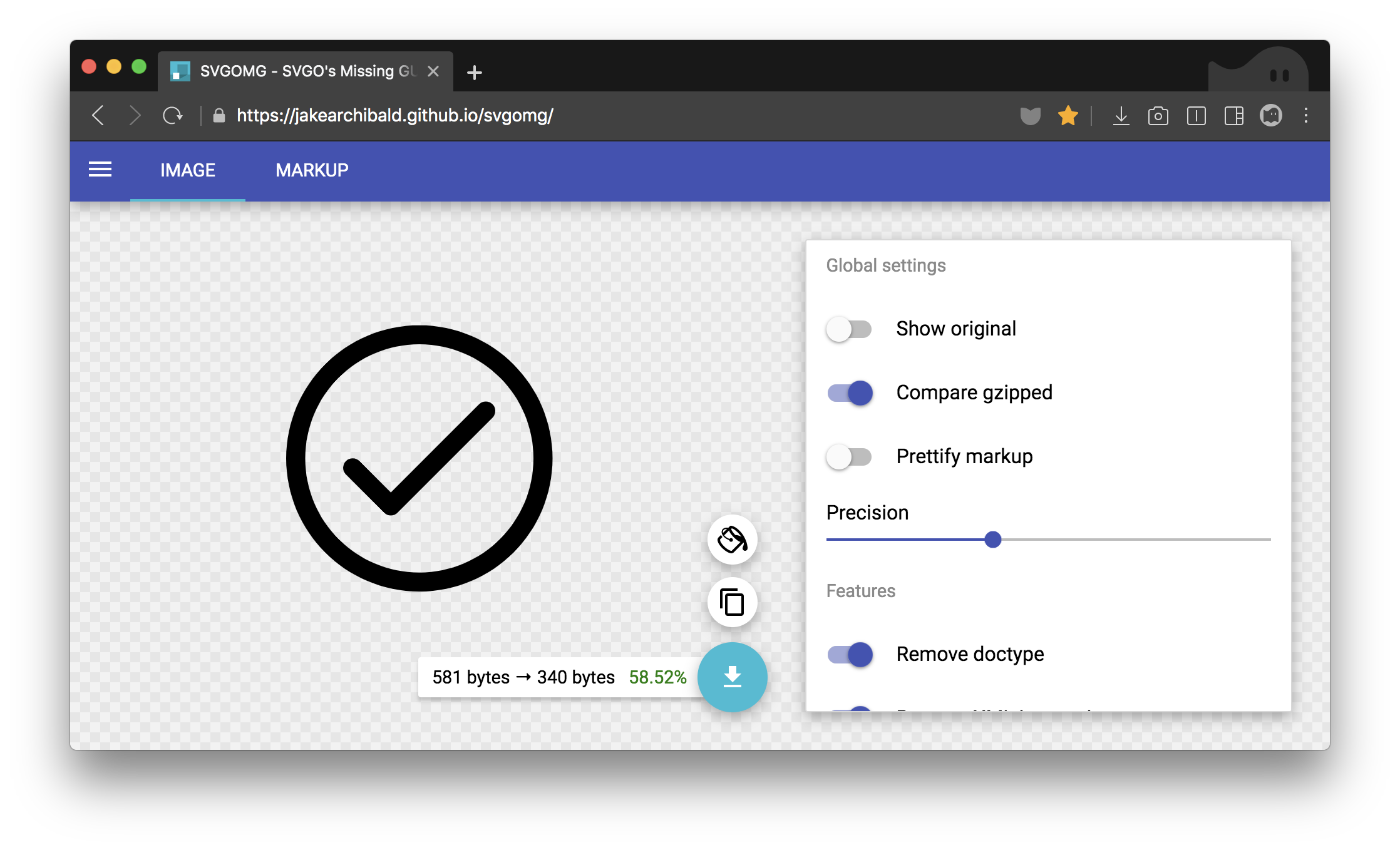Click the bookmark star icon
This screenshot has width=1400, height=850.
(x=1068, y=116)
